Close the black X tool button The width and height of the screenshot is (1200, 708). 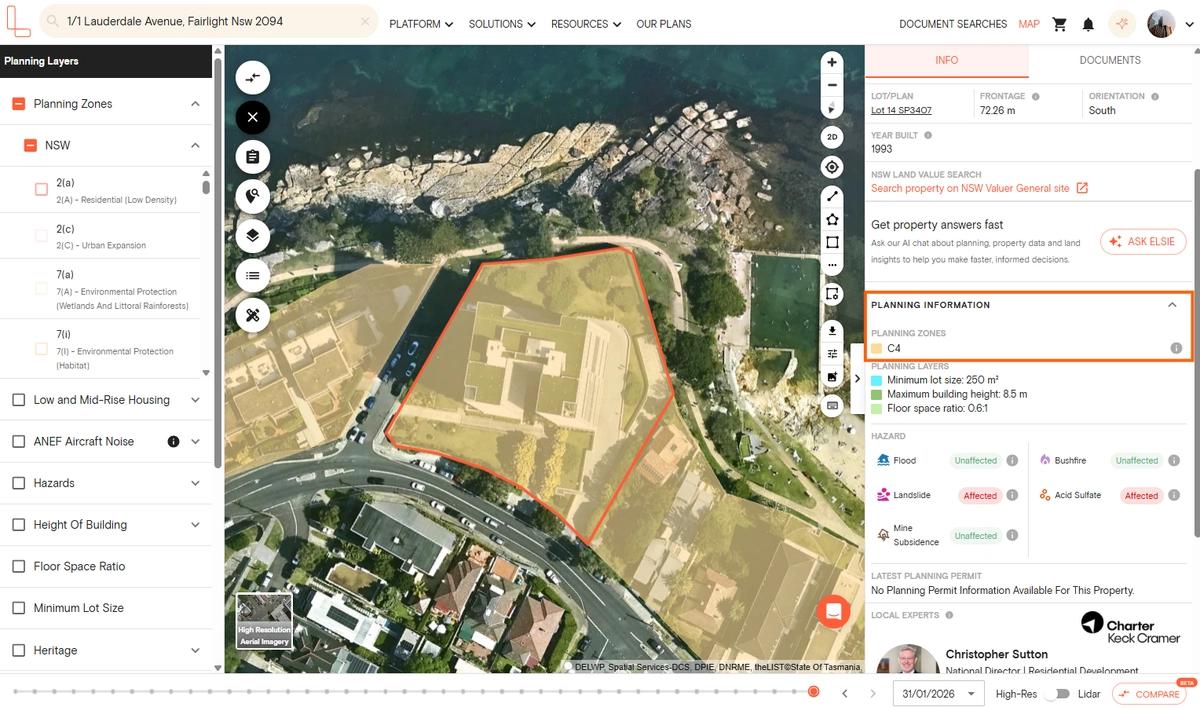pyautogui.click(x=252, y=118)
